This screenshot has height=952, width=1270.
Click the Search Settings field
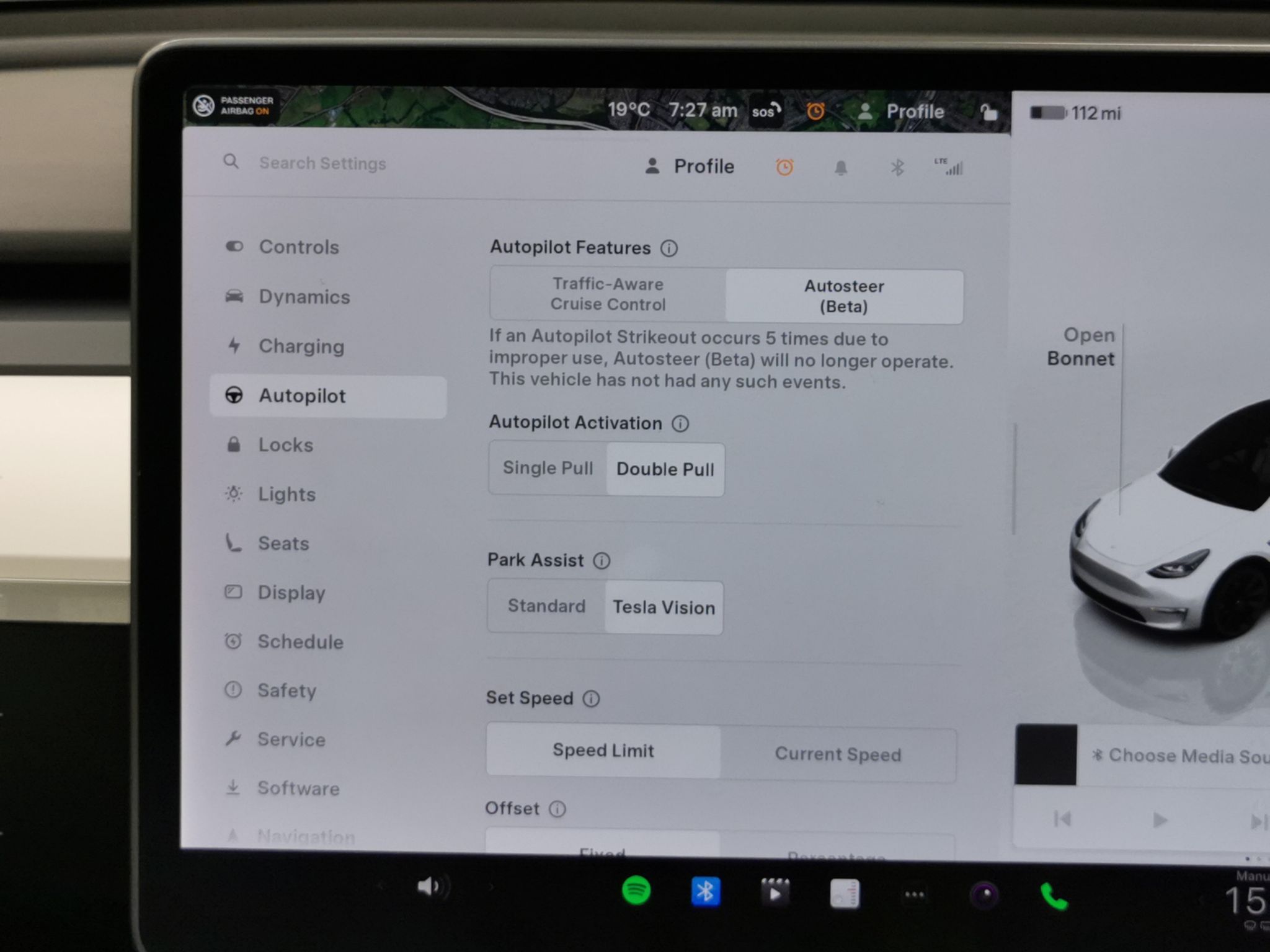(x=322, y=163)
